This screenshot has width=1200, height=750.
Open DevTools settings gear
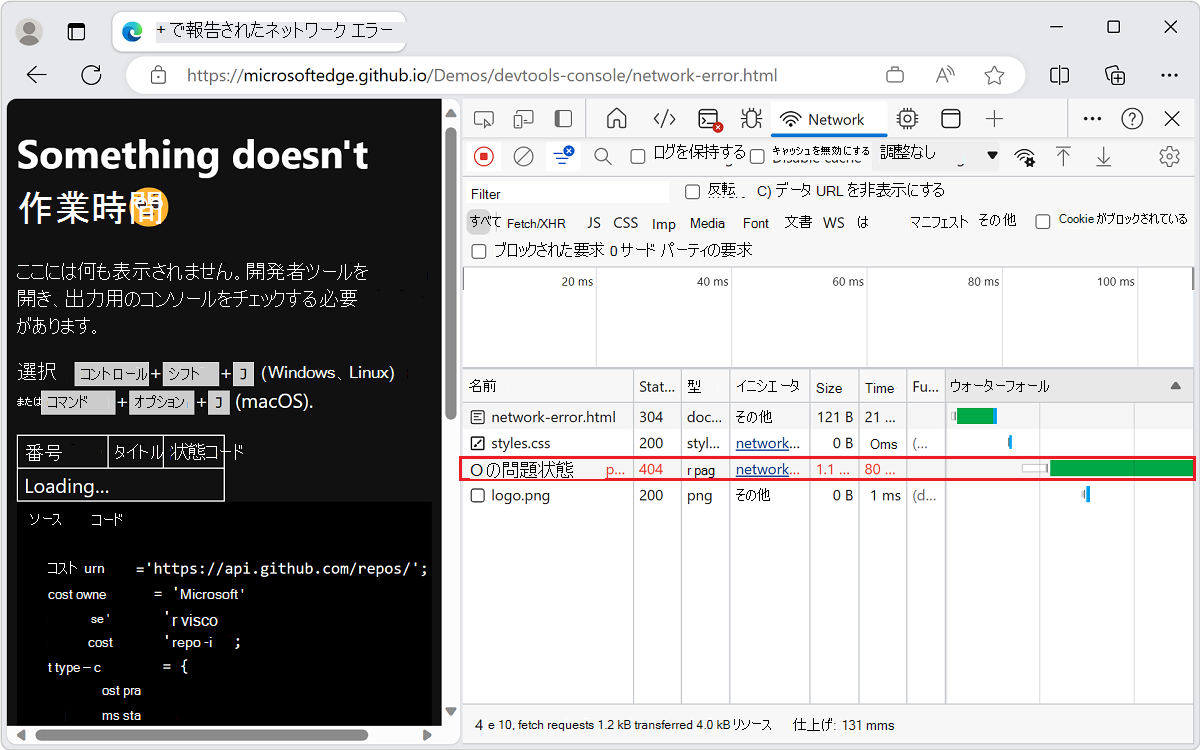[x=1169, y=157]
